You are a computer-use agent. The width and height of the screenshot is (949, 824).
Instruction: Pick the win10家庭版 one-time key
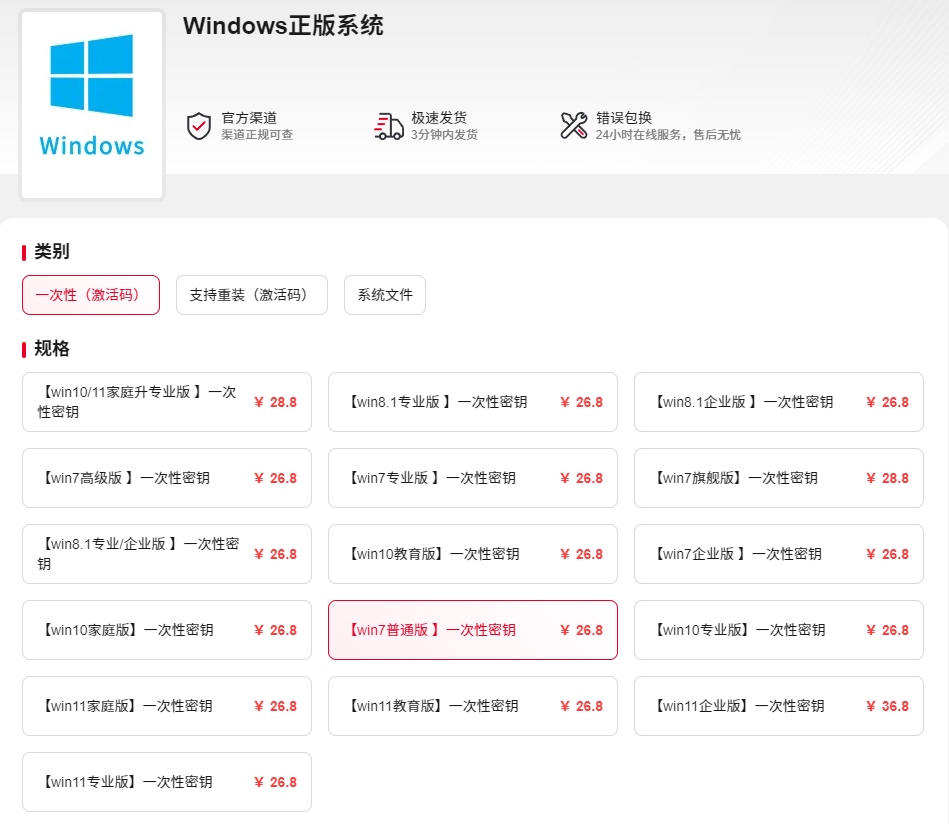pos(167,630)
